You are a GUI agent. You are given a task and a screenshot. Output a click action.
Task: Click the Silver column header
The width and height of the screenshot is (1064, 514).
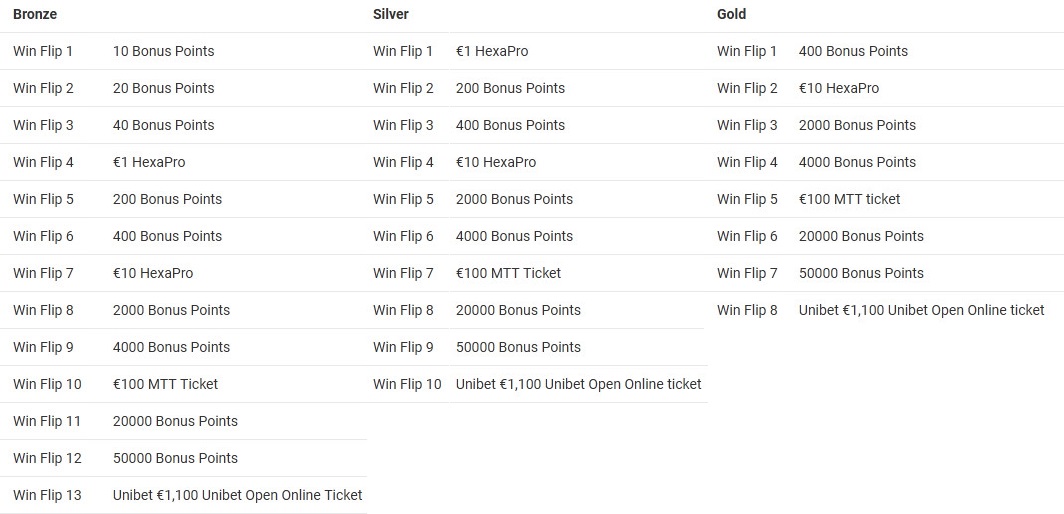[391, 14]
